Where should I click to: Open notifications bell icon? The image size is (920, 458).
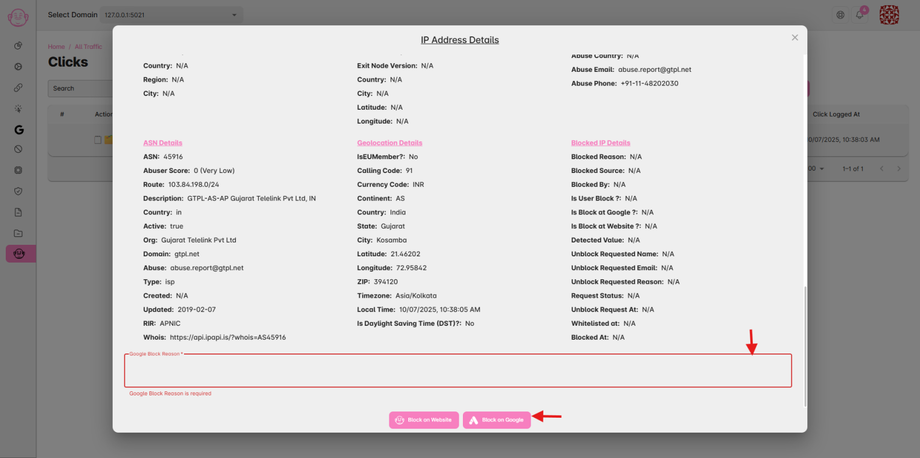(x=860, y=15)
